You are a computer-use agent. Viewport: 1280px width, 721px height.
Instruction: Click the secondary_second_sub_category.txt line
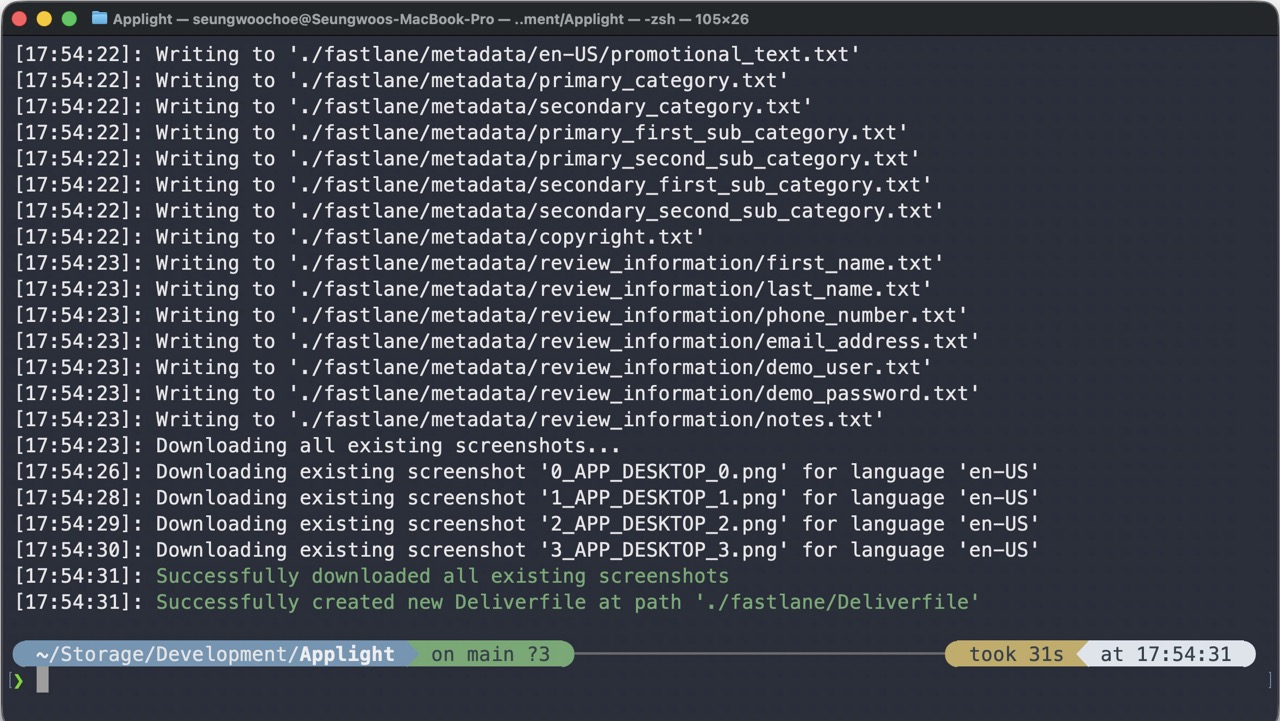[x=479, y=211]
